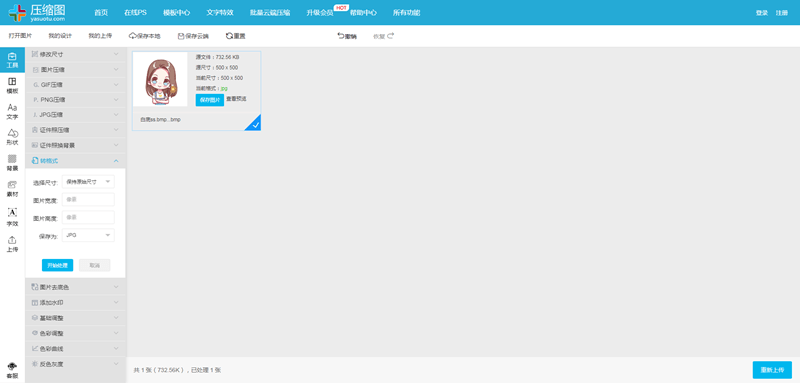Toggle the blue checkmark on image card
The height and width of the screenshot is (383, 800).
pyautogui.click(x=254, y=124)
